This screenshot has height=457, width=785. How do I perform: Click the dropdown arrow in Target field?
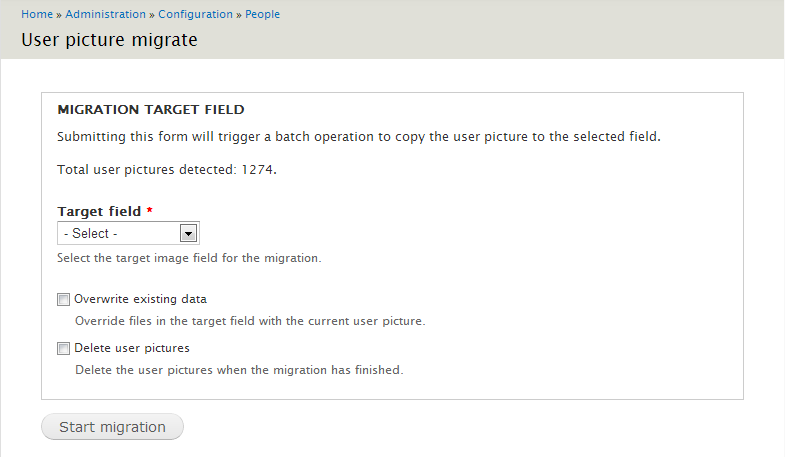click(188, 233)
